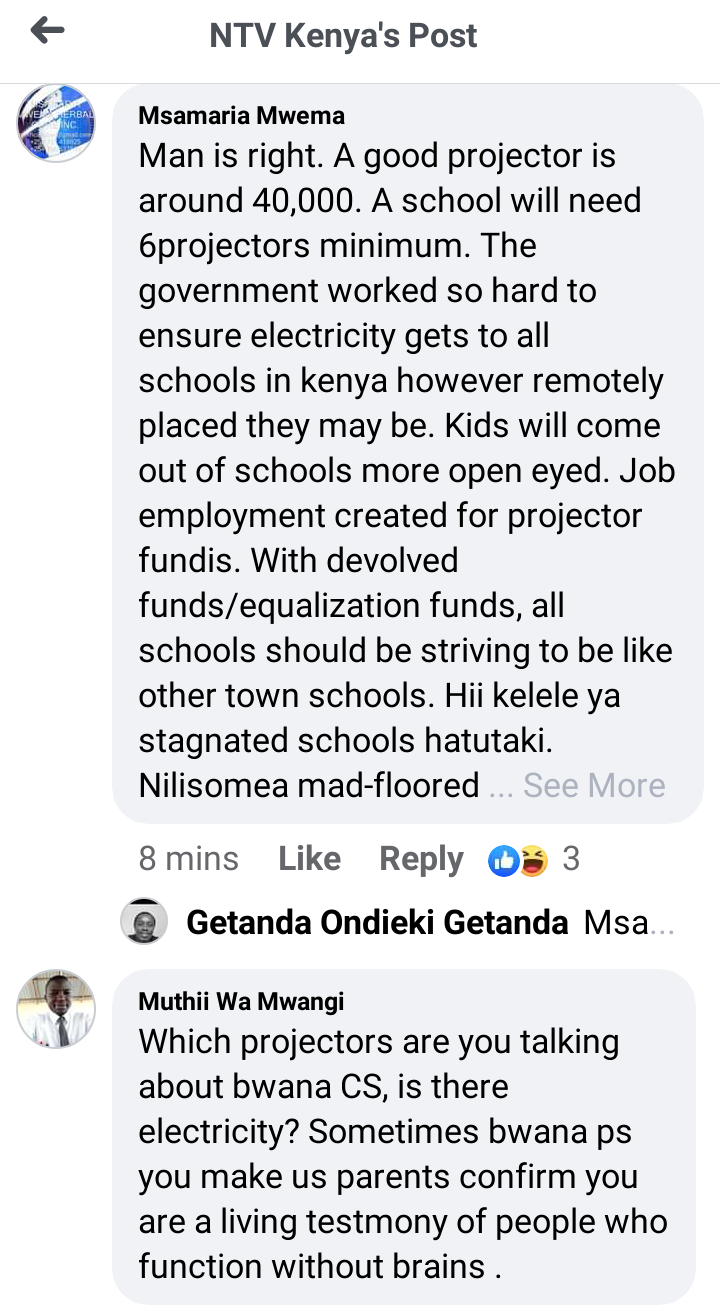Tap Getanda Ondieki Getanda's small avatar
720x1315 pixels.
coord(144,921)
